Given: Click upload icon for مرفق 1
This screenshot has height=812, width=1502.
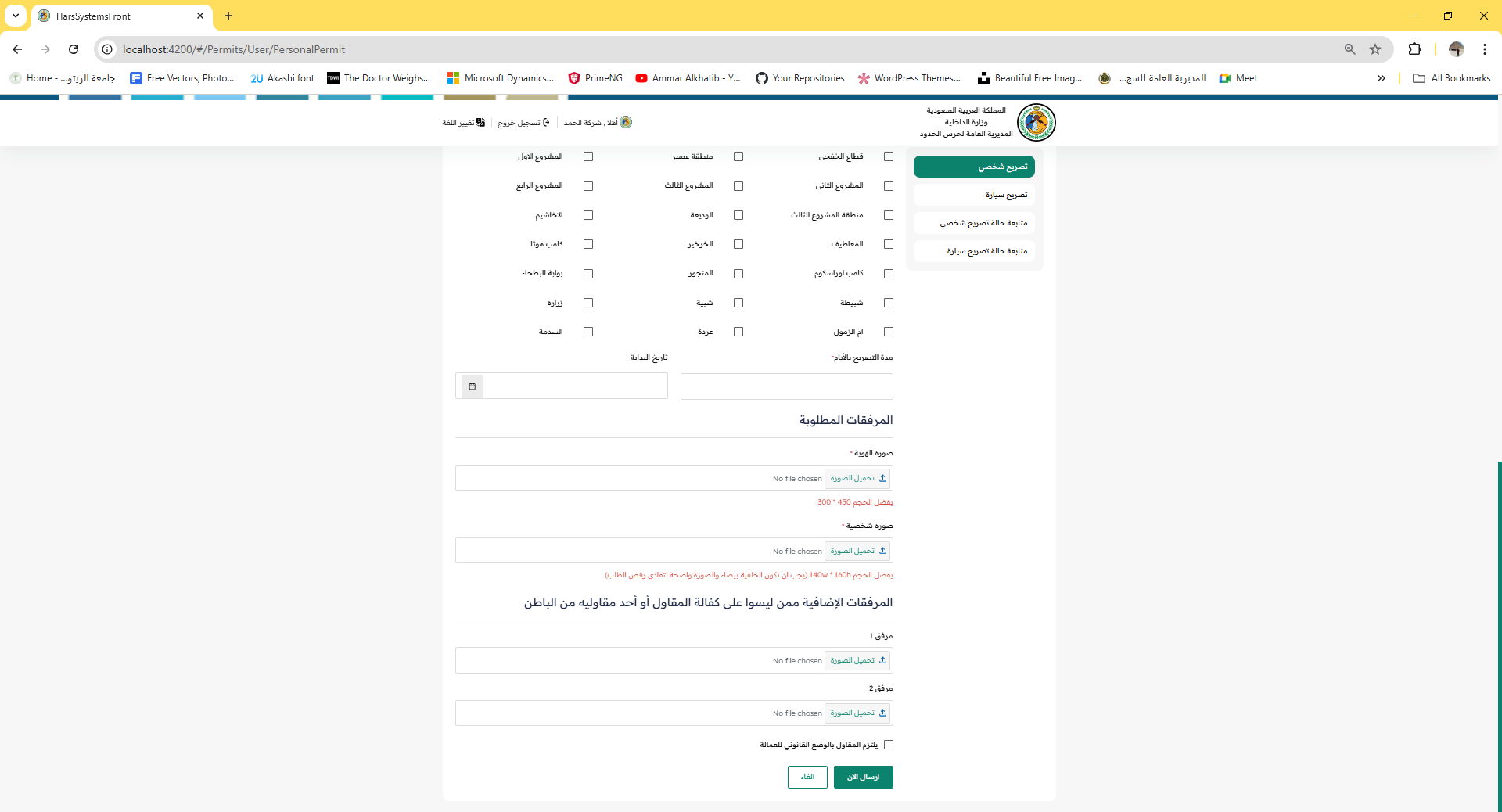Looking at the screenshot, I should (882, 660).
